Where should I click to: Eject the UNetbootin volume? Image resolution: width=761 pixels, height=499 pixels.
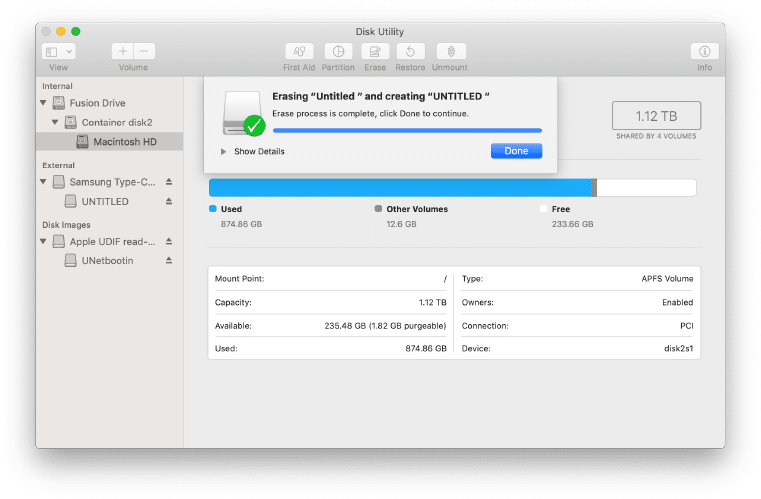pos(169,260)
